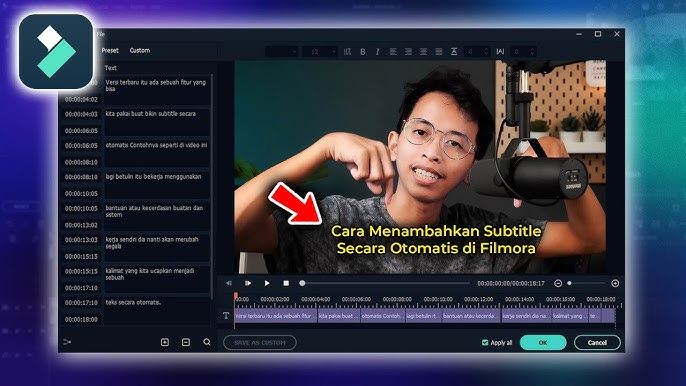Image resolution: width=686 pixels, height=386 pixels.
Task: Select subtitle text 'kalimat yang kita ucapkan menjadi sebuah'
Action: (157, 281)
